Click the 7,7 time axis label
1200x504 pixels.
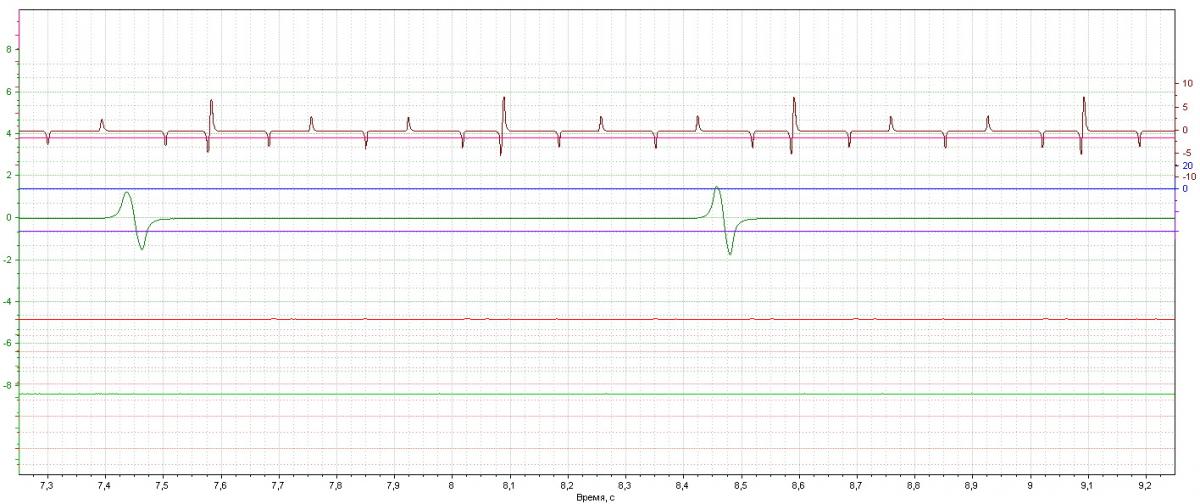[x=278, y=485]
